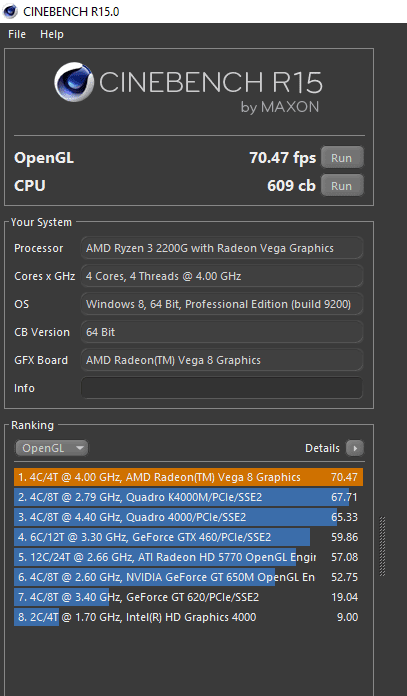Click the Cinebench R15 sphere logo
Image resolution: width=407 pixels, height=696 pixels.
click(74, 82)
